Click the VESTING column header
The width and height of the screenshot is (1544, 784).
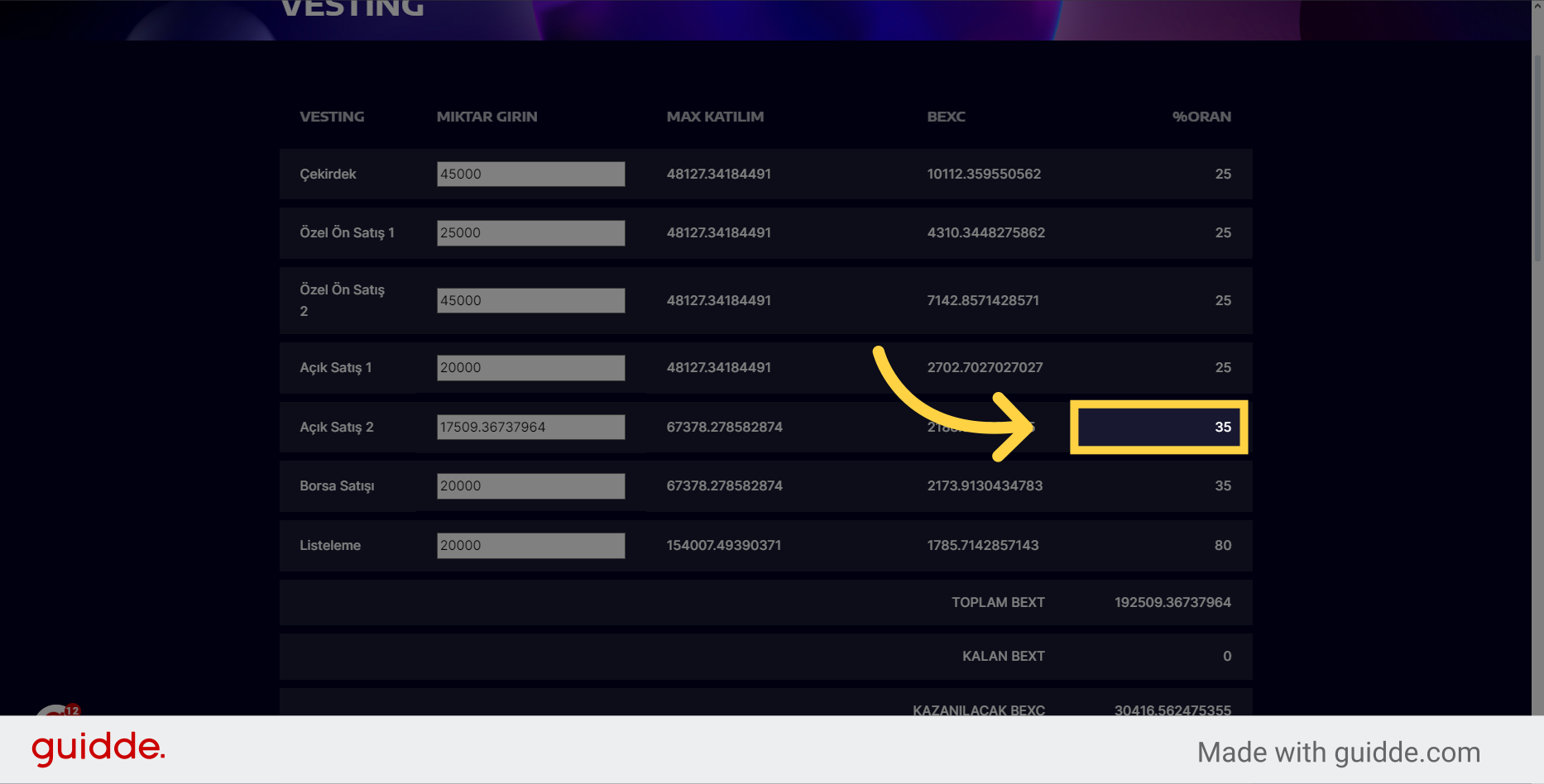pos(332,117)
